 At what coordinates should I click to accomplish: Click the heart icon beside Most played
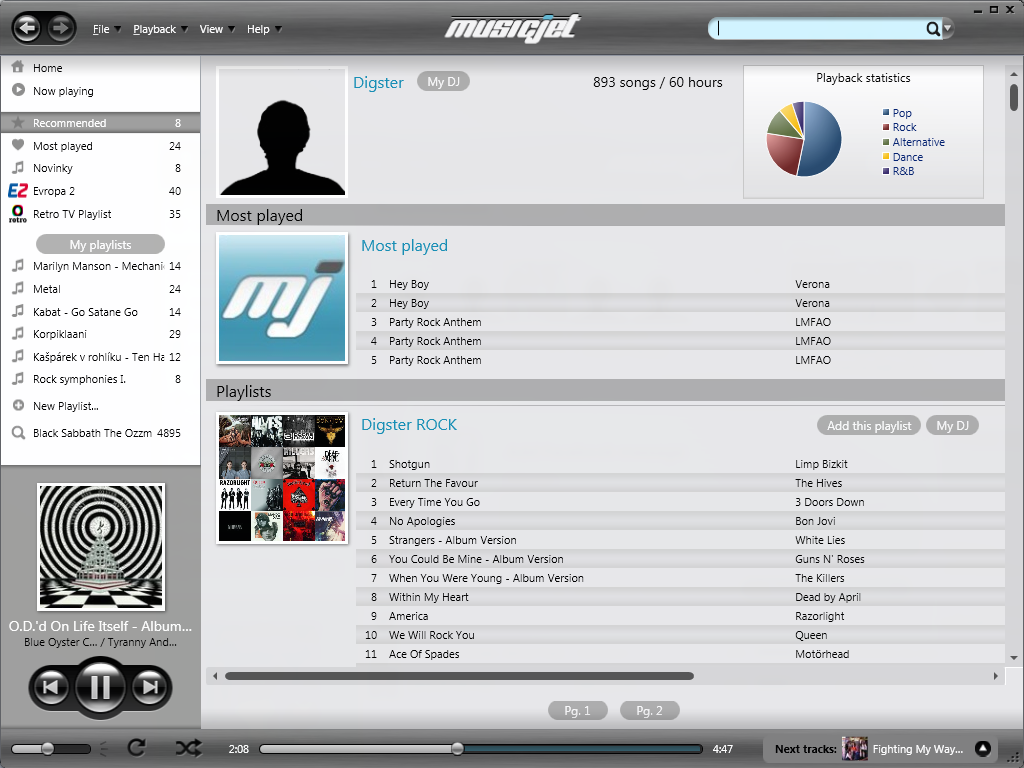tap(18, 145)
